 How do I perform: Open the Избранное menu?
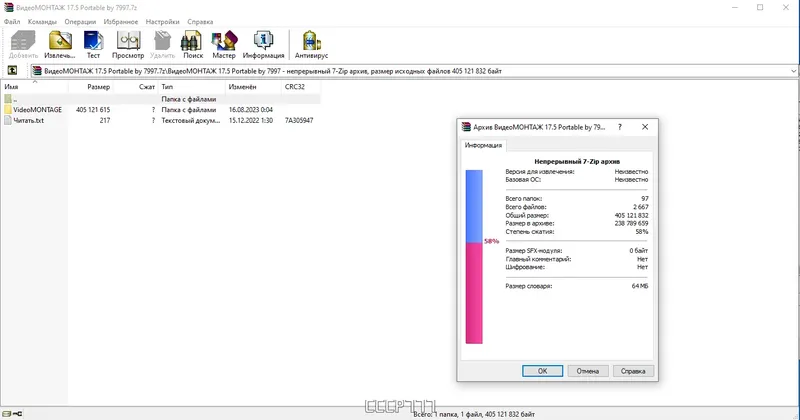click(120, 21)
